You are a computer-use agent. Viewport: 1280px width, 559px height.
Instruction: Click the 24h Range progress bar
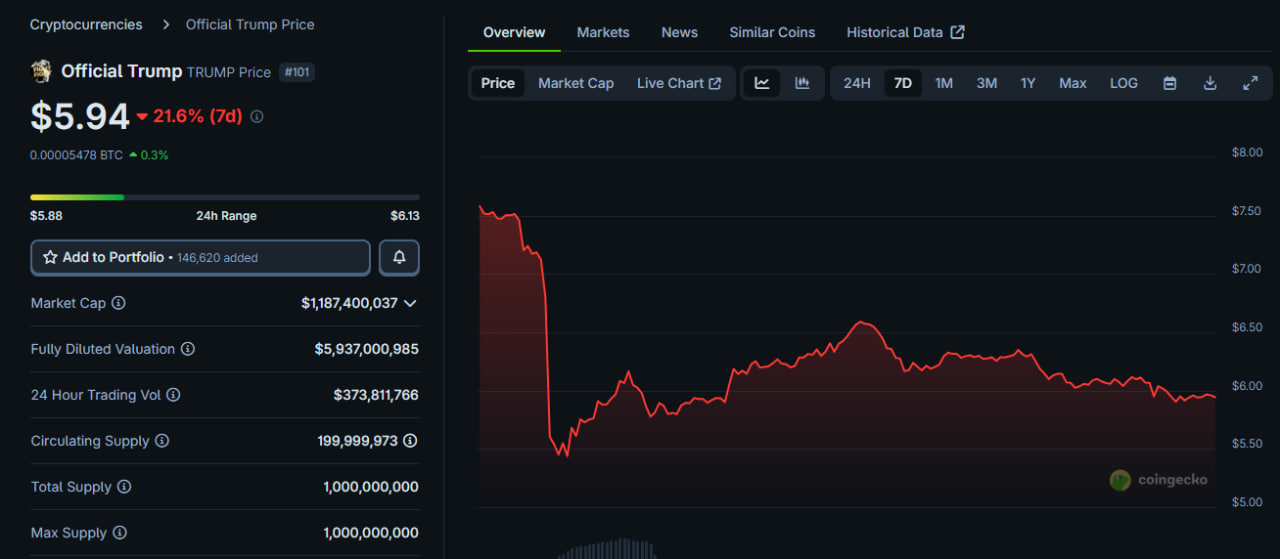pyautogui.click(x=224, y=197)
